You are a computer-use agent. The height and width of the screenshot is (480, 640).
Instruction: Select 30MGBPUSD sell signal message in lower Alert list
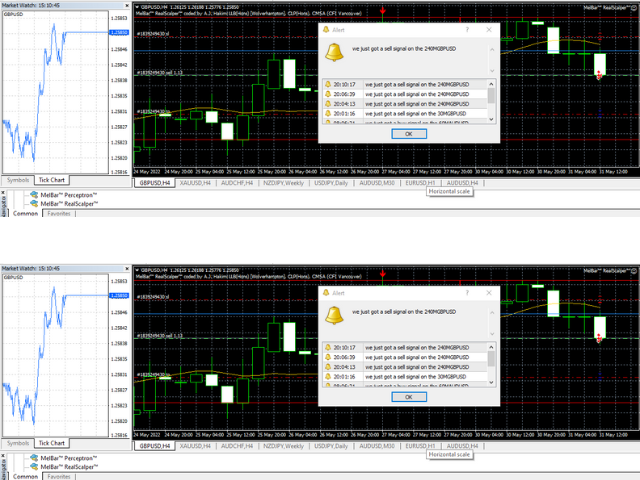tap(416, 377)
